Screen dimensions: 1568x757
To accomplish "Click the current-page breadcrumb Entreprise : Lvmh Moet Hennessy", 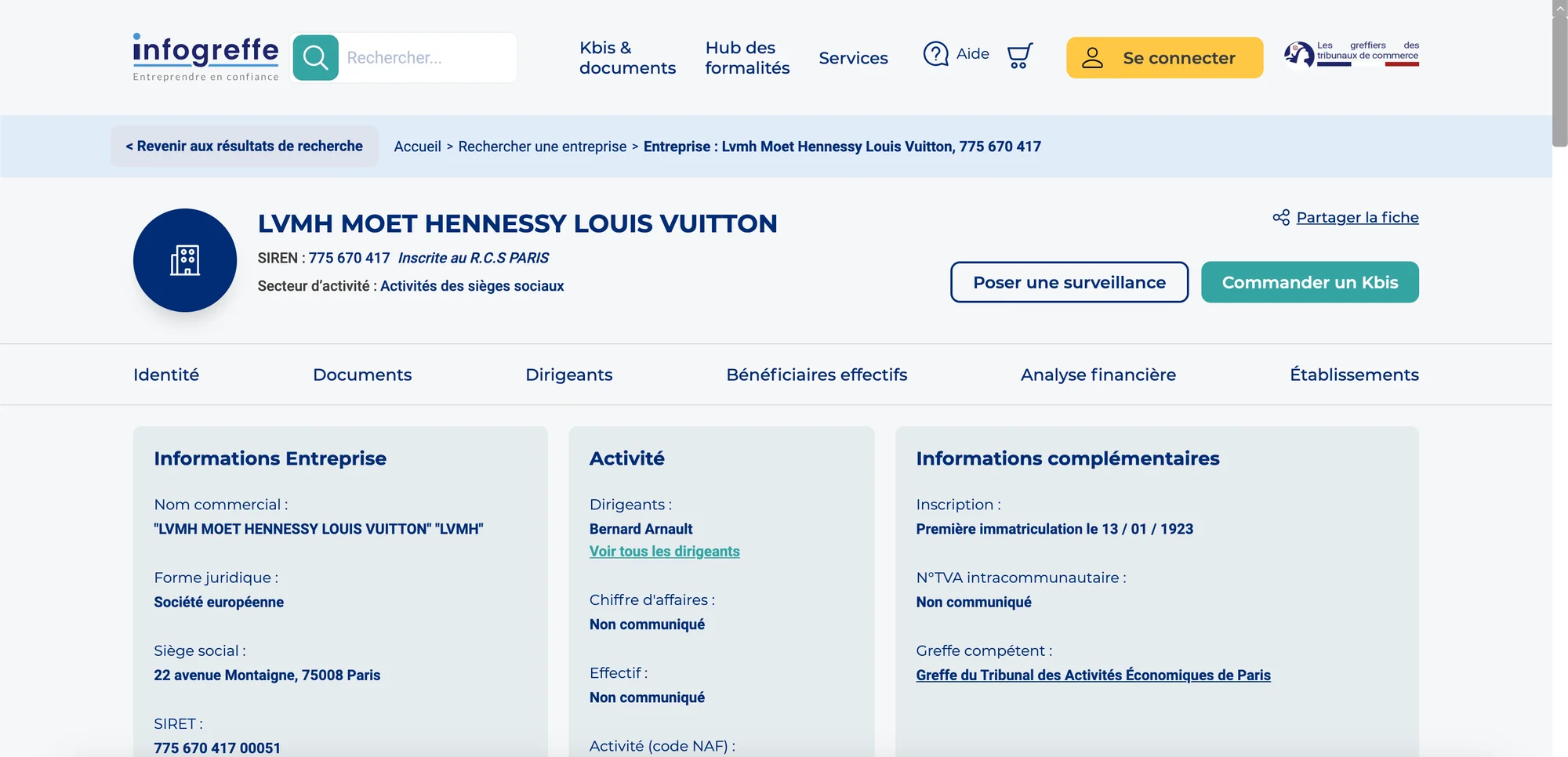I will click(x=842, y=147).
